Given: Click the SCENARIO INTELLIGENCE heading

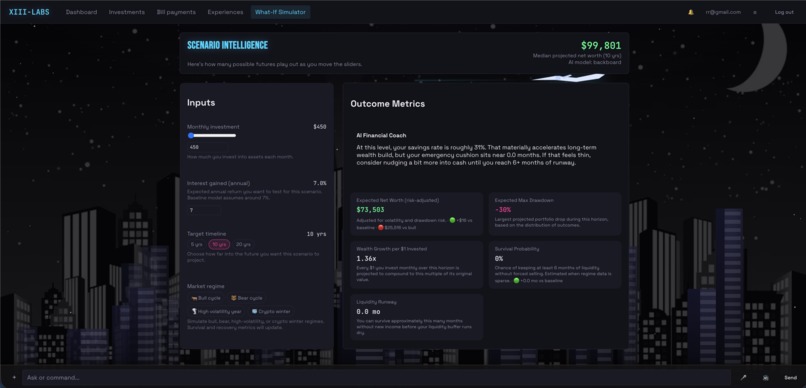Looking at the screenshot, I should tap(227, 45).
